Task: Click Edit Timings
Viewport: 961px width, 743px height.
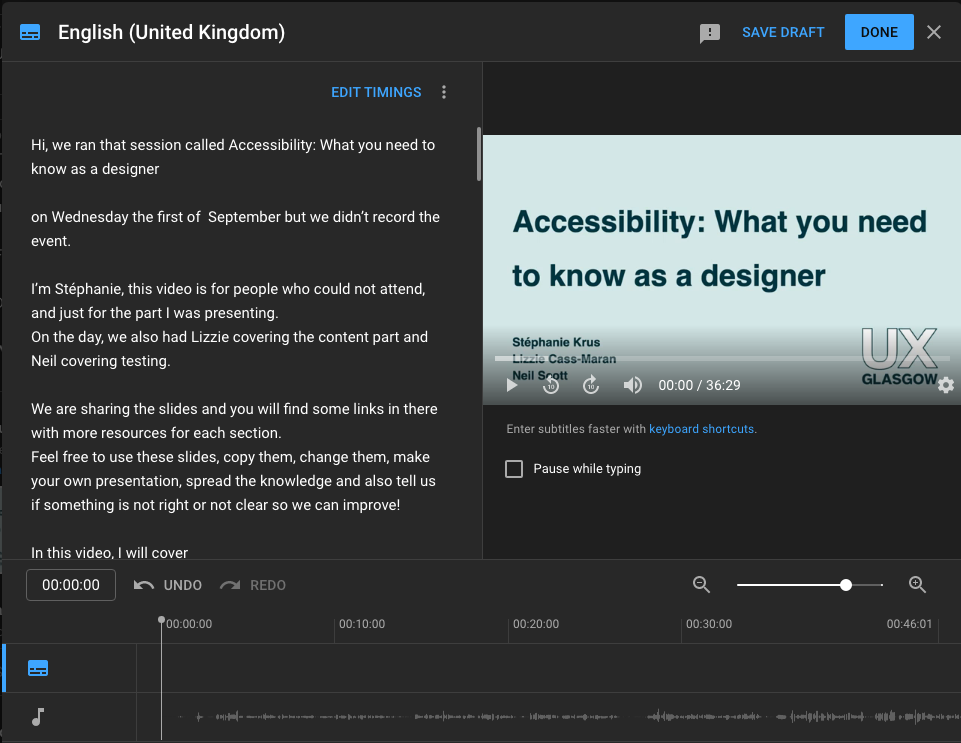Action: tap(376, 92)
